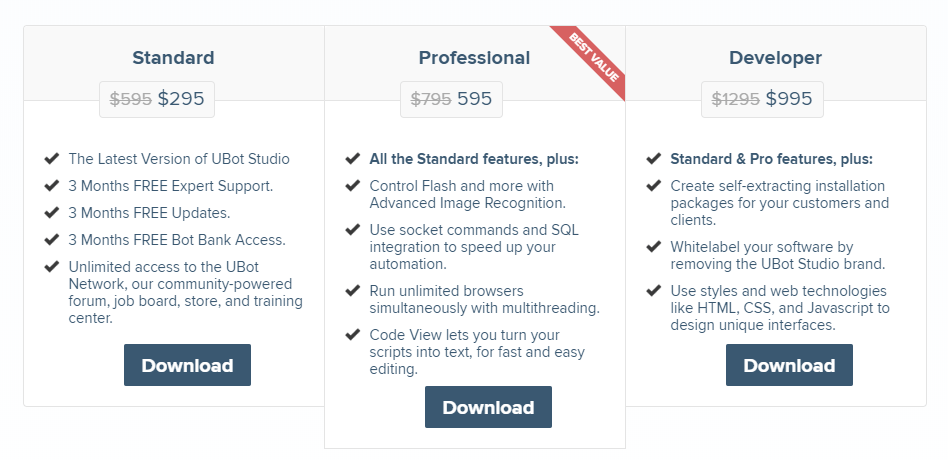Click the Professional plan Download button
Viewport: 948px width, 460px height.
(x=489, y=407)
